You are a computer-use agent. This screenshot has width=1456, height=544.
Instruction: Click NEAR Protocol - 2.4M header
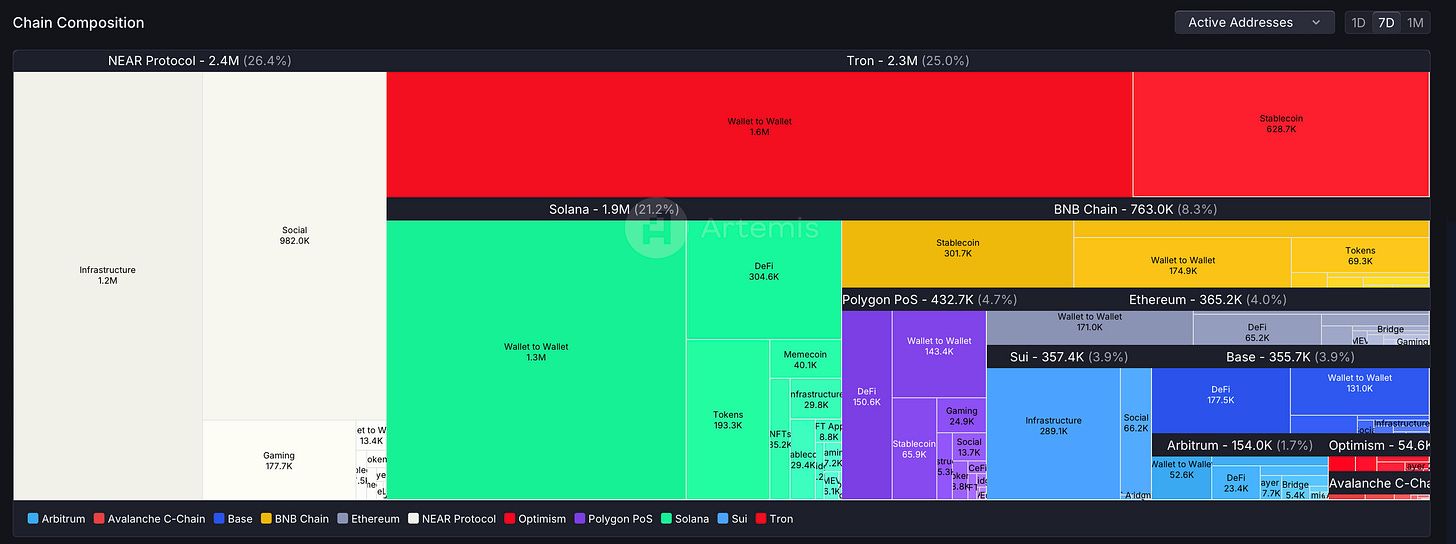pyautogui.click(x=200, y=61)
